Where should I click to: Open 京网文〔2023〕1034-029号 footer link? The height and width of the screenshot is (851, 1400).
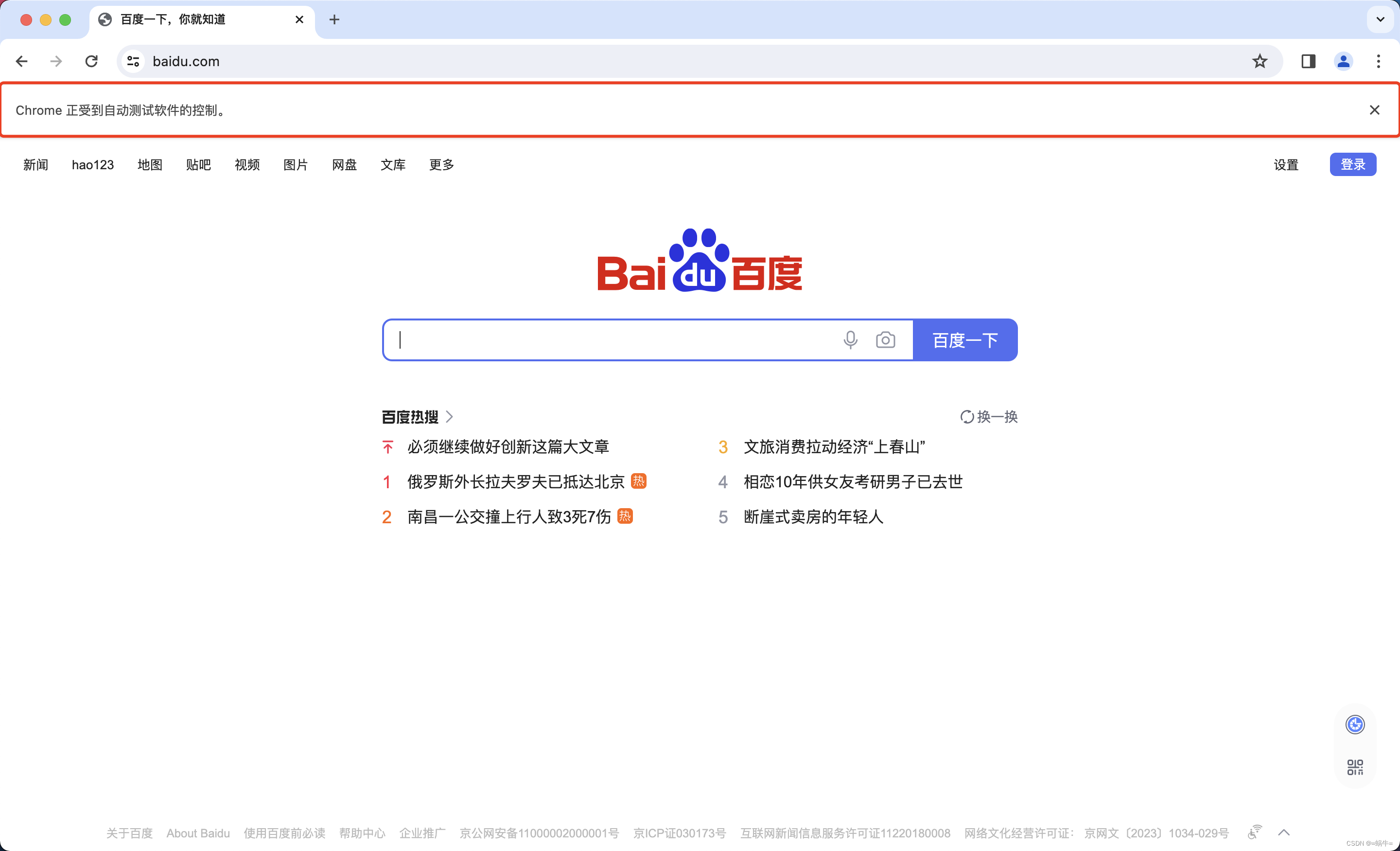[x=1157, y=833]
